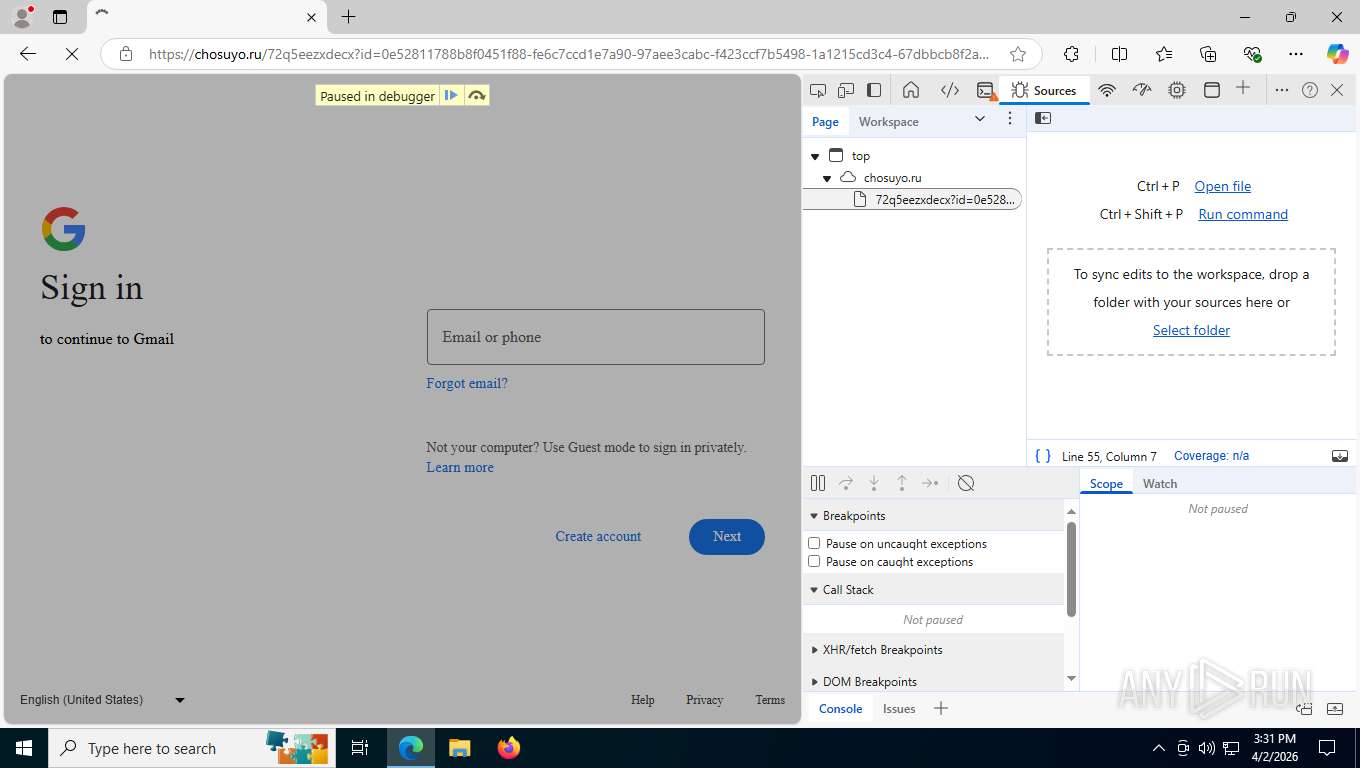Enable Pause on uncaught exceptions
Image resolution: width=1360 pixels, height=768 pixels.
pos(814,543)
